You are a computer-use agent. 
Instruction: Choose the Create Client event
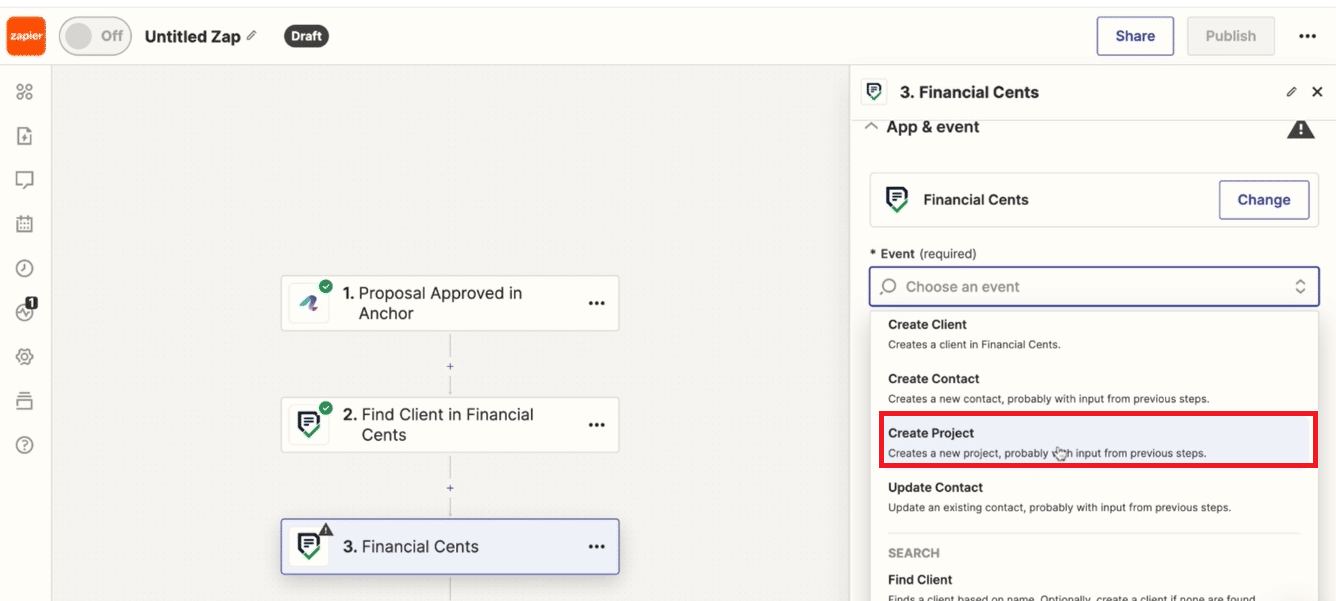click(1094, 334)
